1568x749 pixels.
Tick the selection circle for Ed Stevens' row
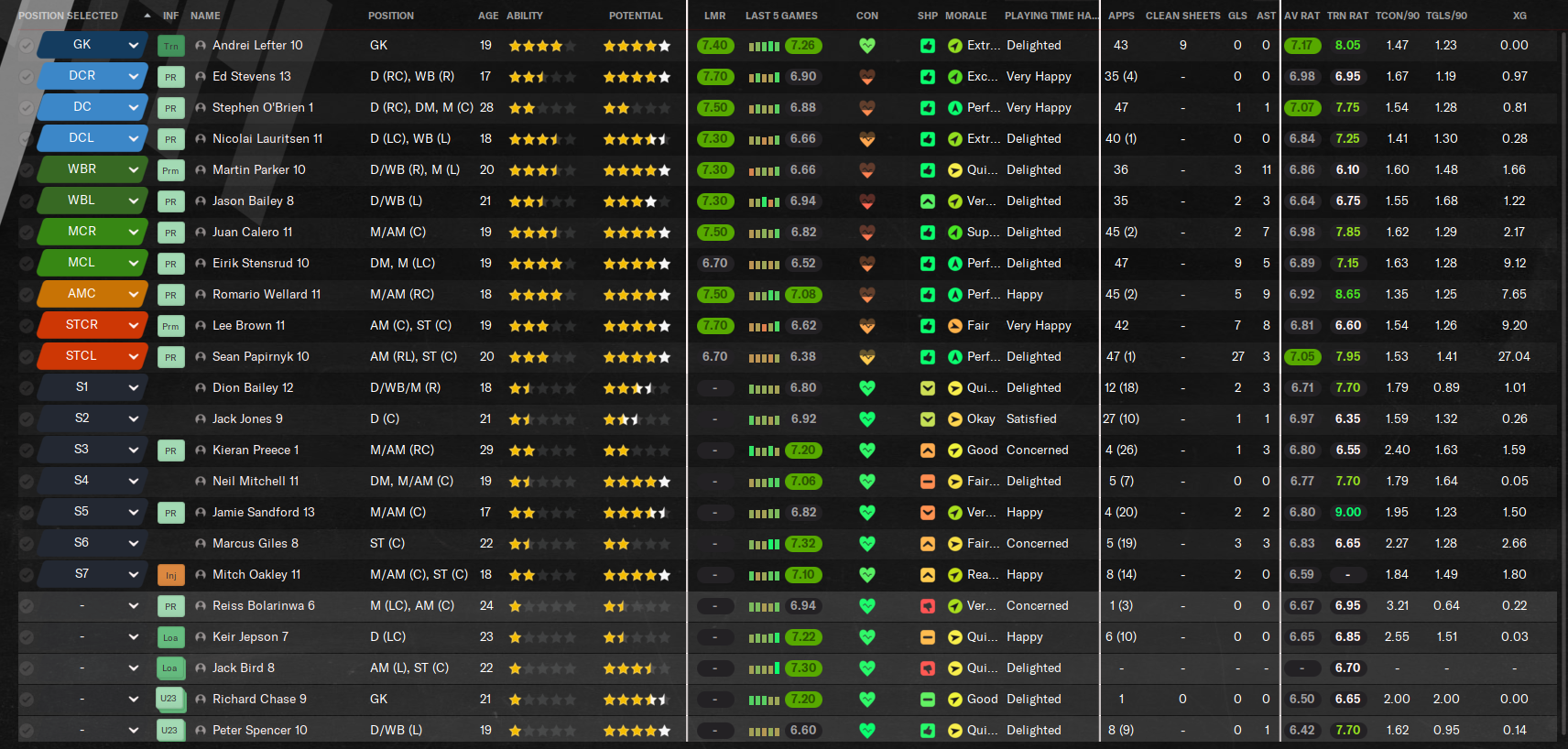[x=27, y=77]
